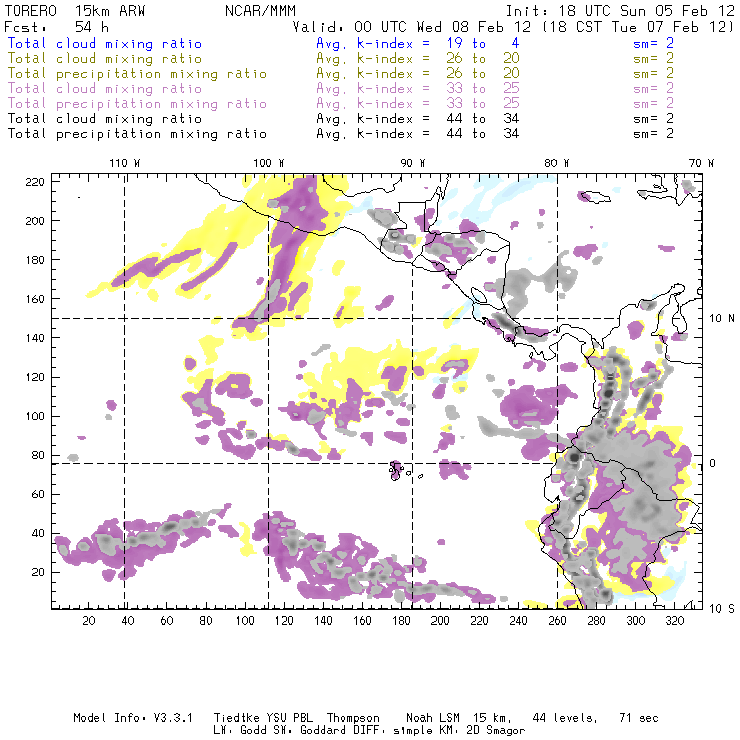This screenshot has width=740, height=740.
Task: Click the 'Noah LSM' label
Action: [x=433, y=718]
